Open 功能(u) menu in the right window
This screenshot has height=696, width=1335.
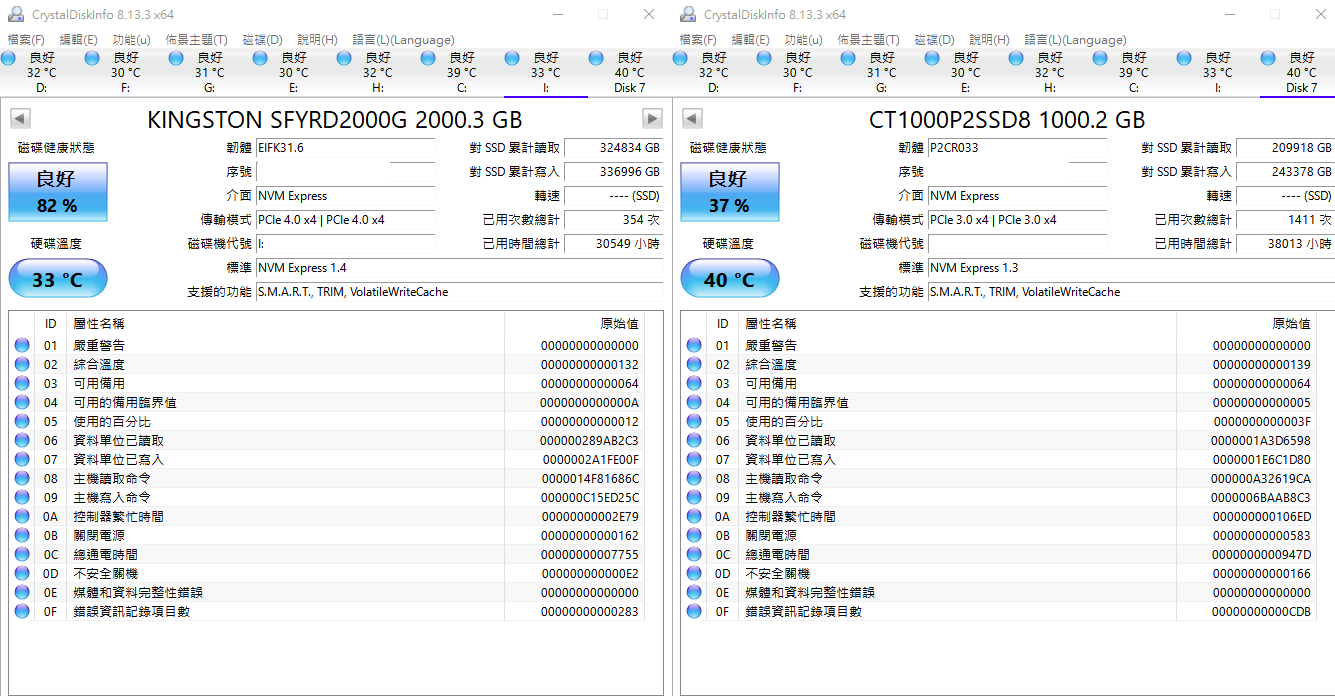pos(803,40)
